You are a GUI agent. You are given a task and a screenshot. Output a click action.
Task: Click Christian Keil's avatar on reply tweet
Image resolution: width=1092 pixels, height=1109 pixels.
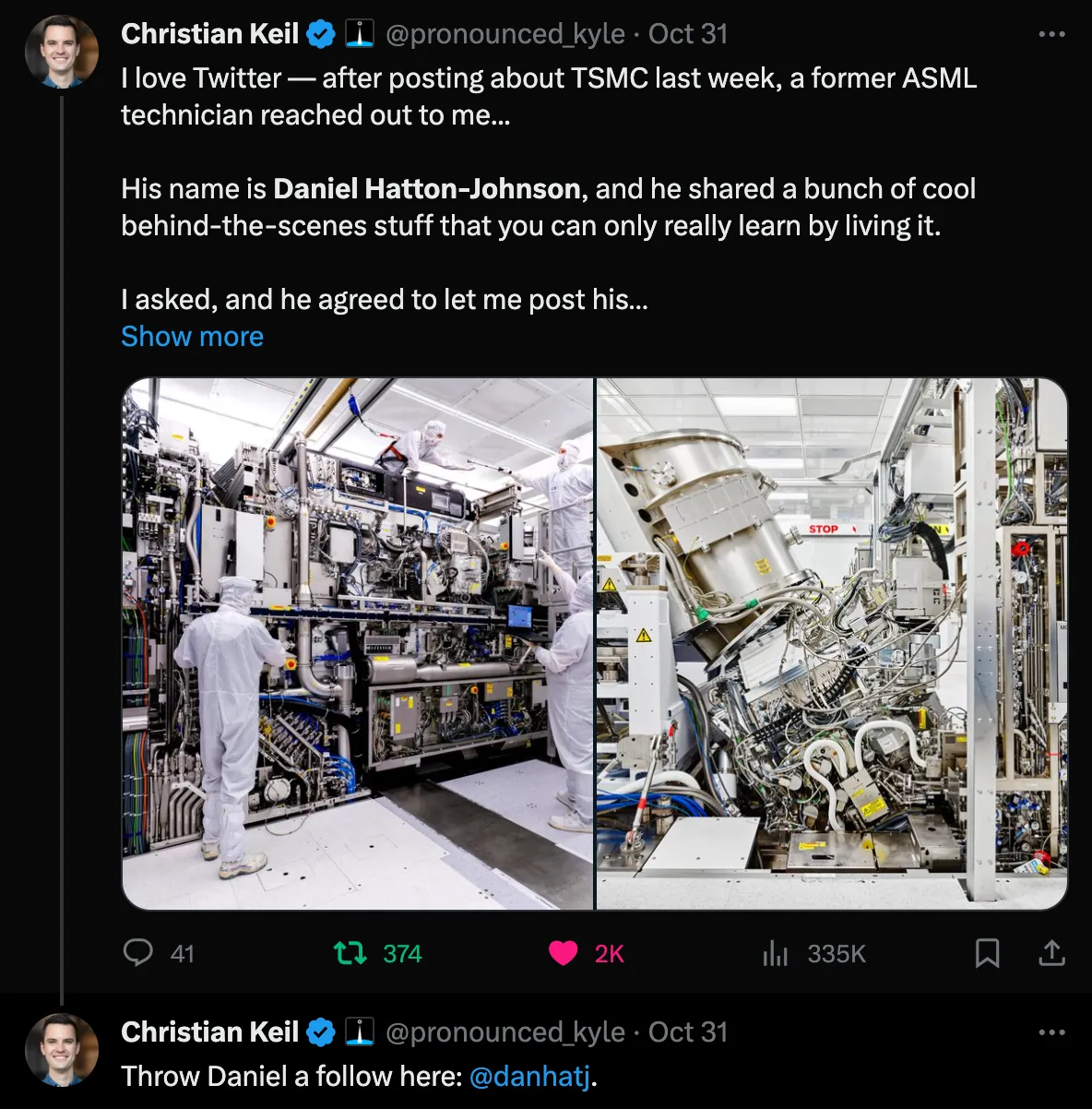point(62,1050)
